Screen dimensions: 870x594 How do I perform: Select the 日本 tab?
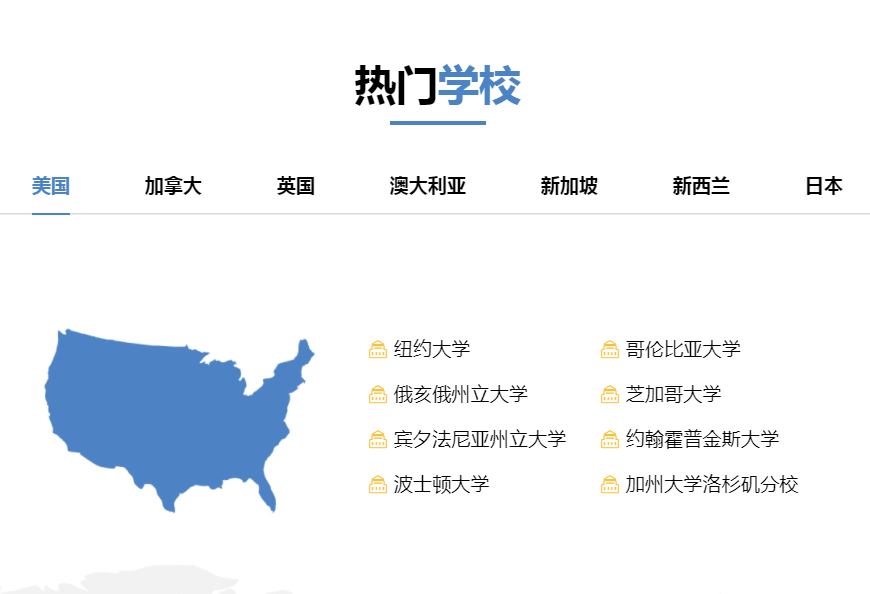[x=823, y=185]
